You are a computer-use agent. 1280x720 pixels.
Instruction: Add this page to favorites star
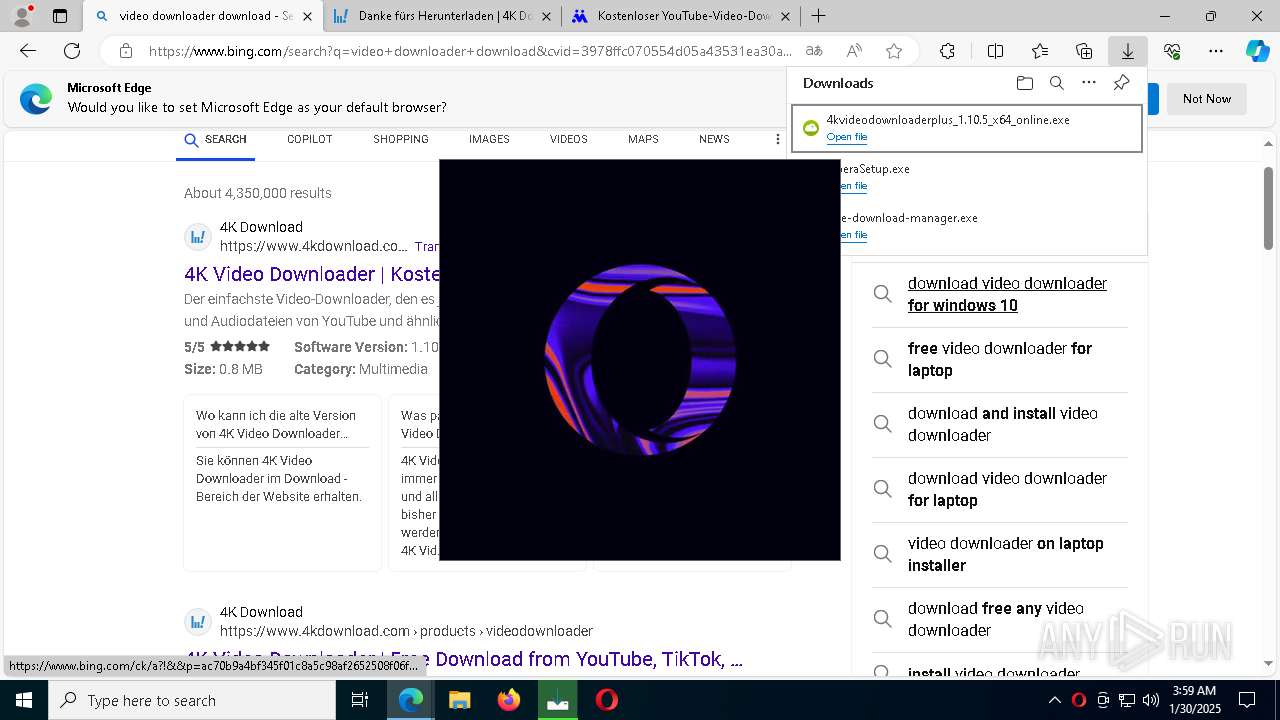(894, 51)
